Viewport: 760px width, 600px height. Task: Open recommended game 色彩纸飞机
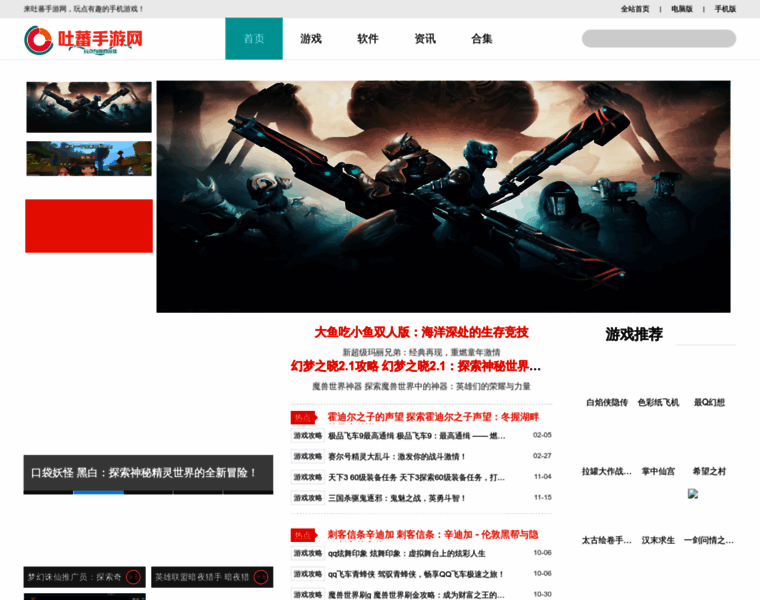[x=658, y=402]
